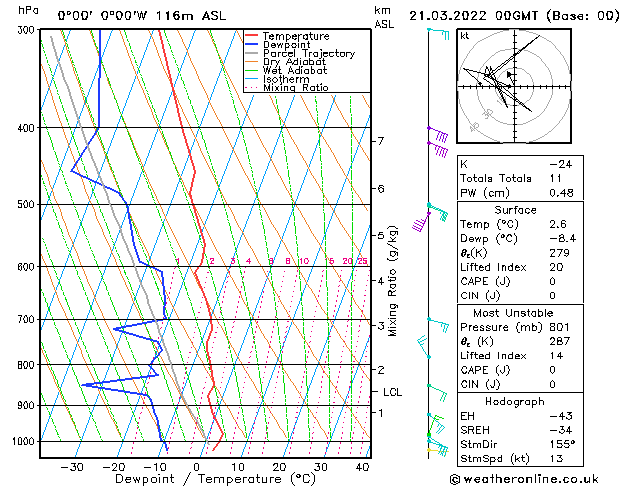This screenshot has width=629, height=486.
Task: Click the Most Unstable Lifted Index value 14
Action: (556, 356)
